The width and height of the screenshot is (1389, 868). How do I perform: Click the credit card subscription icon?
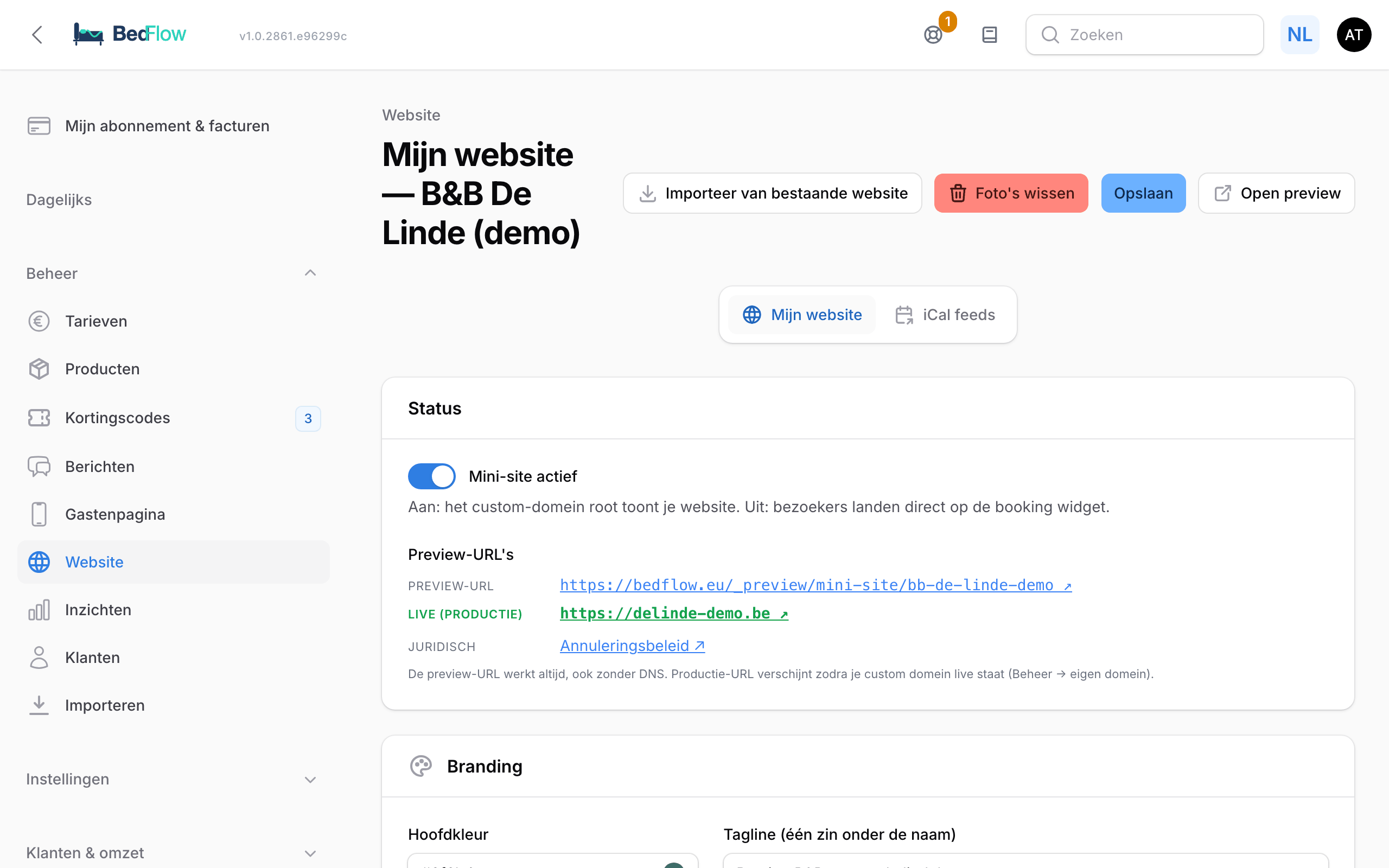(x=39, y=126)
